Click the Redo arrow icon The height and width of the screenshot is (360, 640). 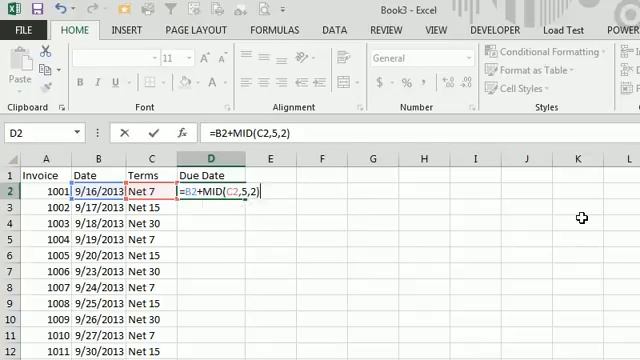click(x=93, y=9)
